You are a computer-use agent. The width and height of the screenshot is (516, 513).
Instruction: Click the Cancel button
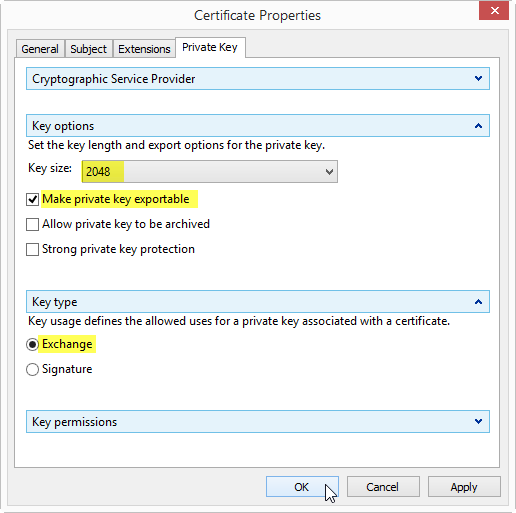383,487
